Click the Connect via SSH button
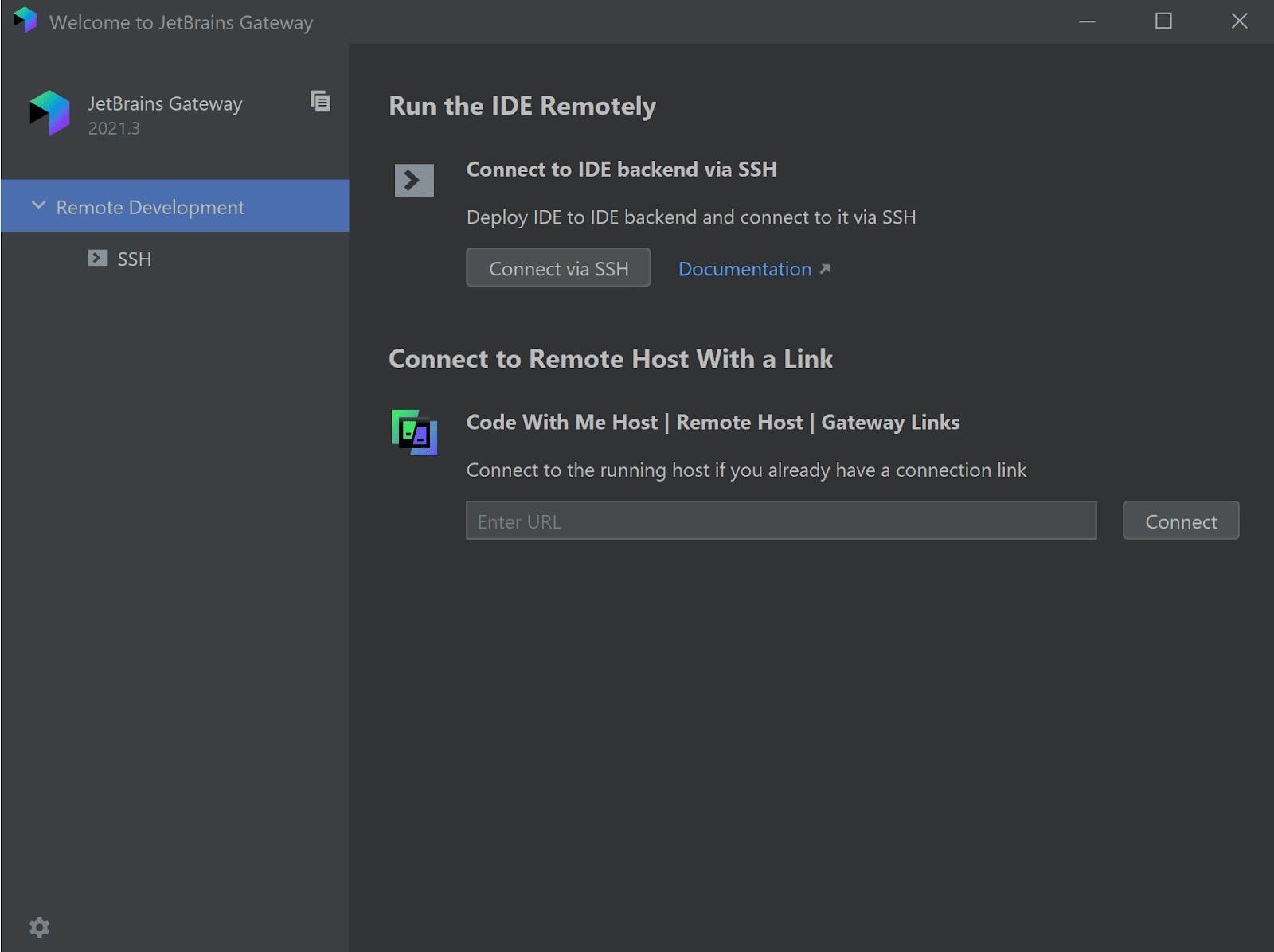The image size is (1274, 952). 558,268
